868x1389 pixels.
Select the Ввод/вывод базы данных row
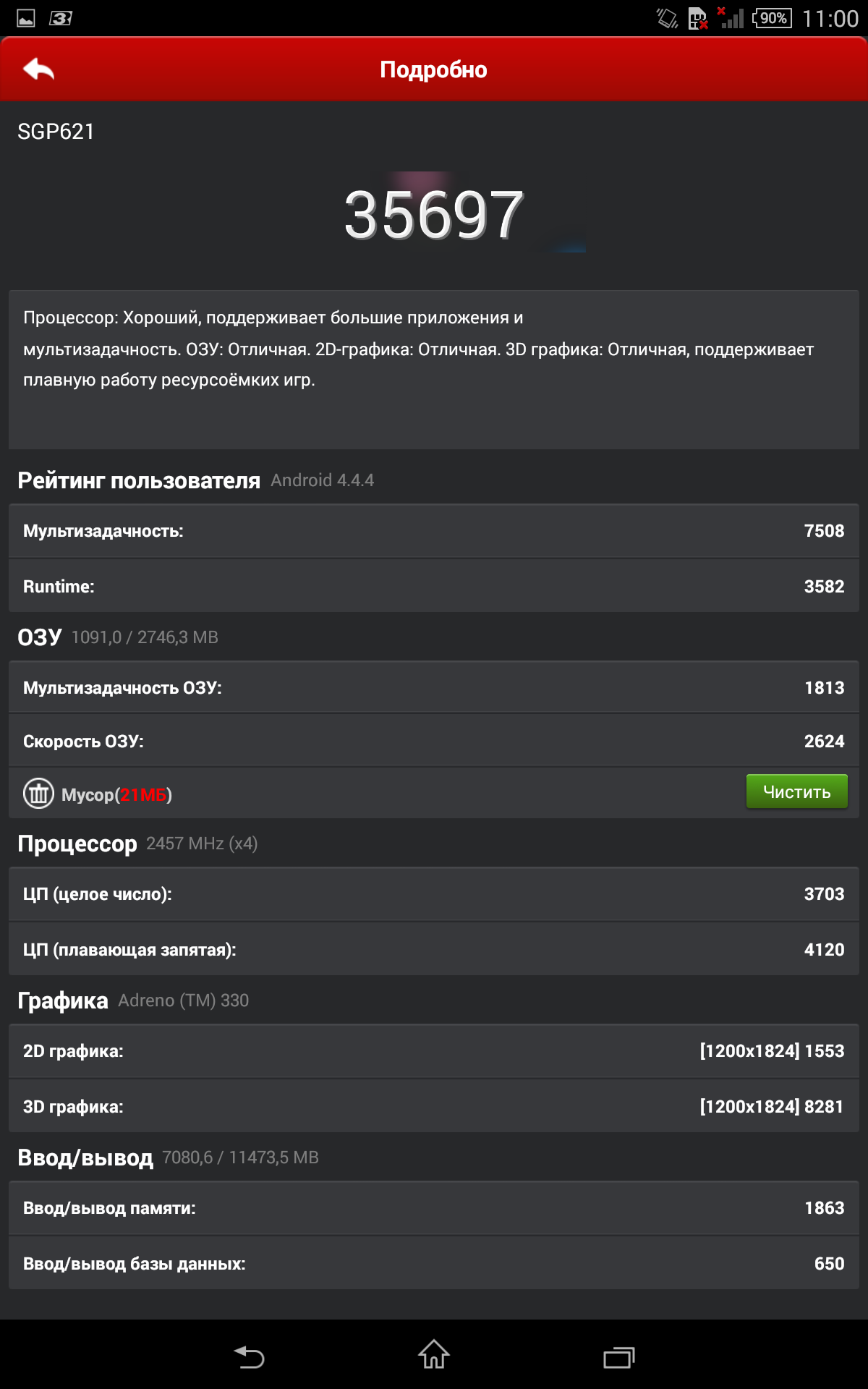[x=433, y=1264]
